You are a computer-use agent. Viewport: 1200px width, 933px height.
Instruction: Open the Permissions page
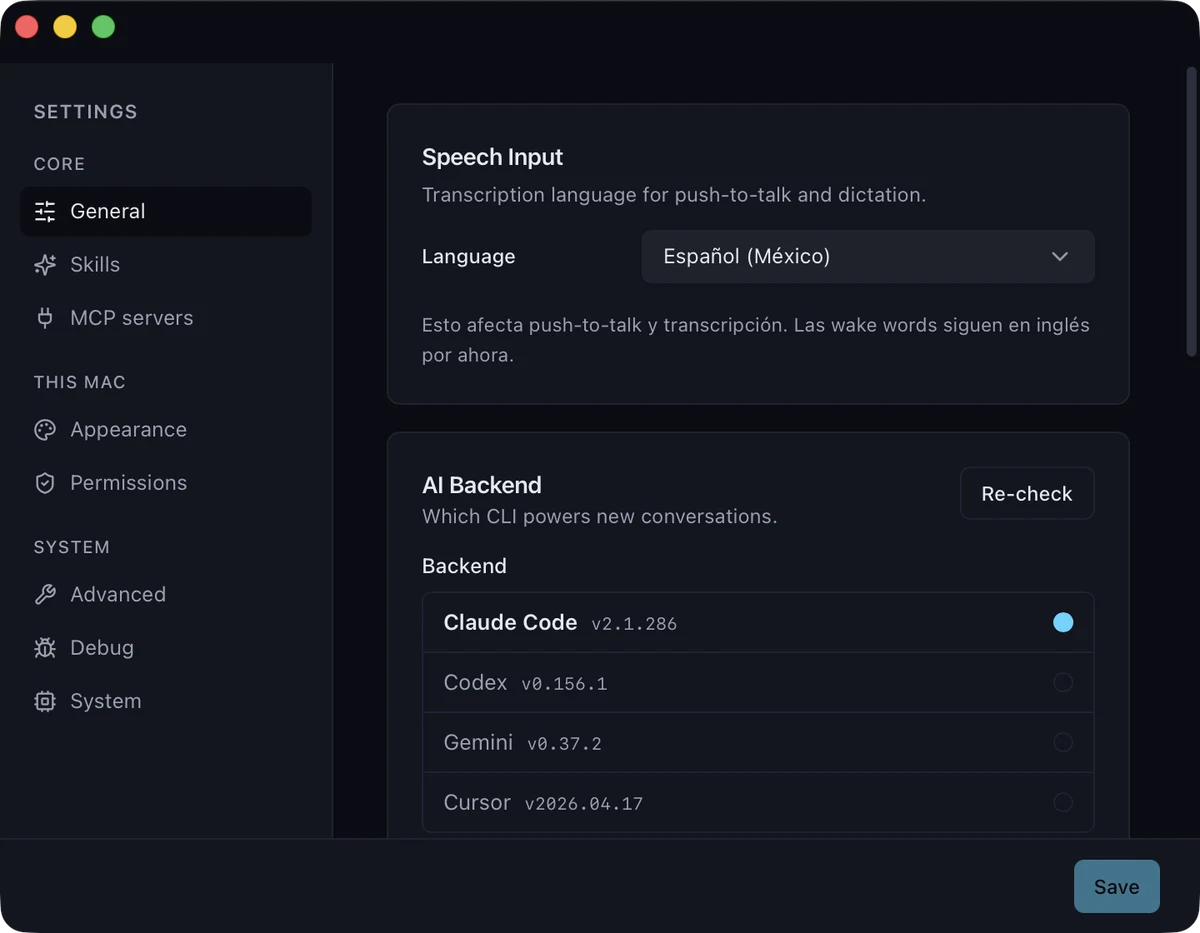click(x=166, y=483)
